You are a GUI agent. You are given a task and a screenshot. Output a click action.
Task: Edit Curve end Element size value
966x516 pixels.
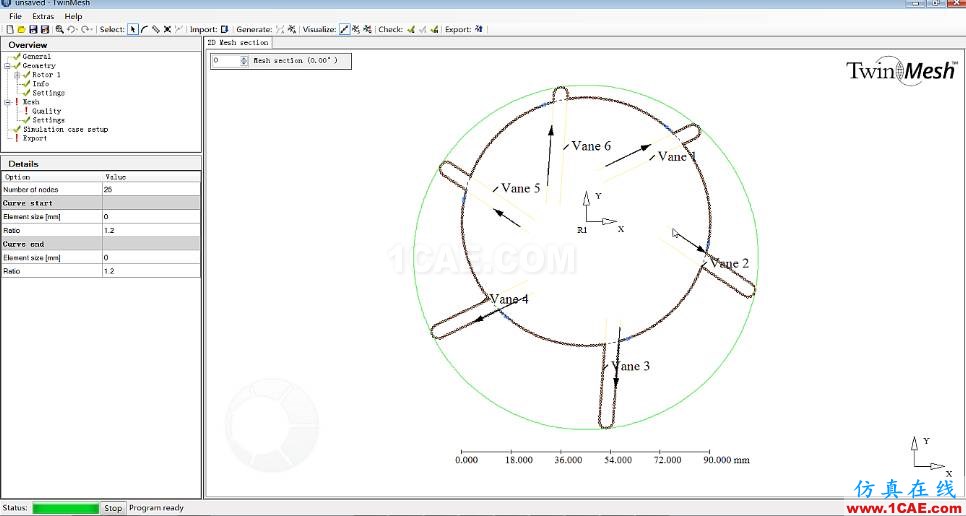point(151,257)
